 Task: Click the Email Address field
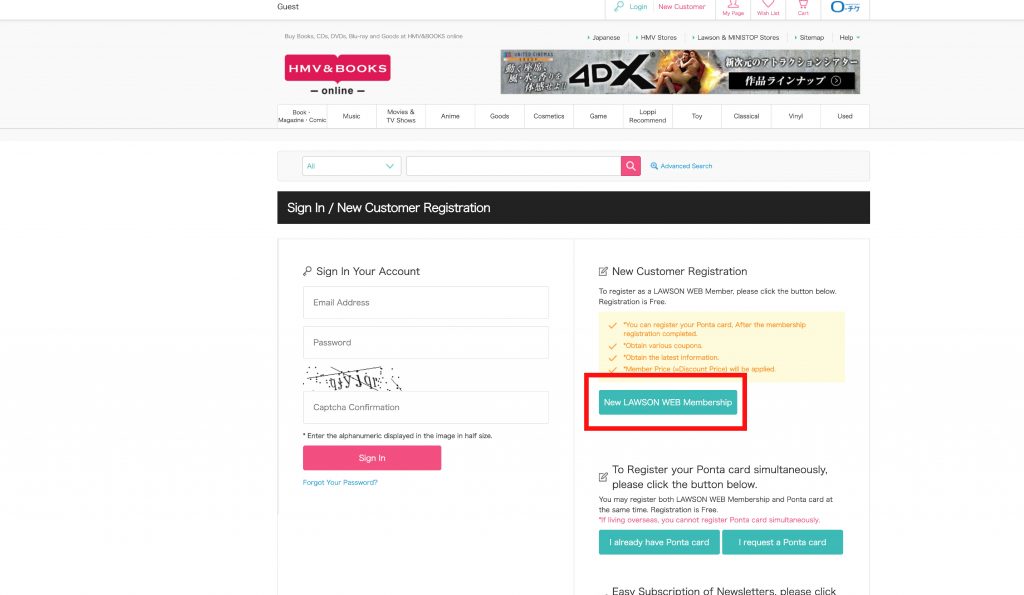426,302
